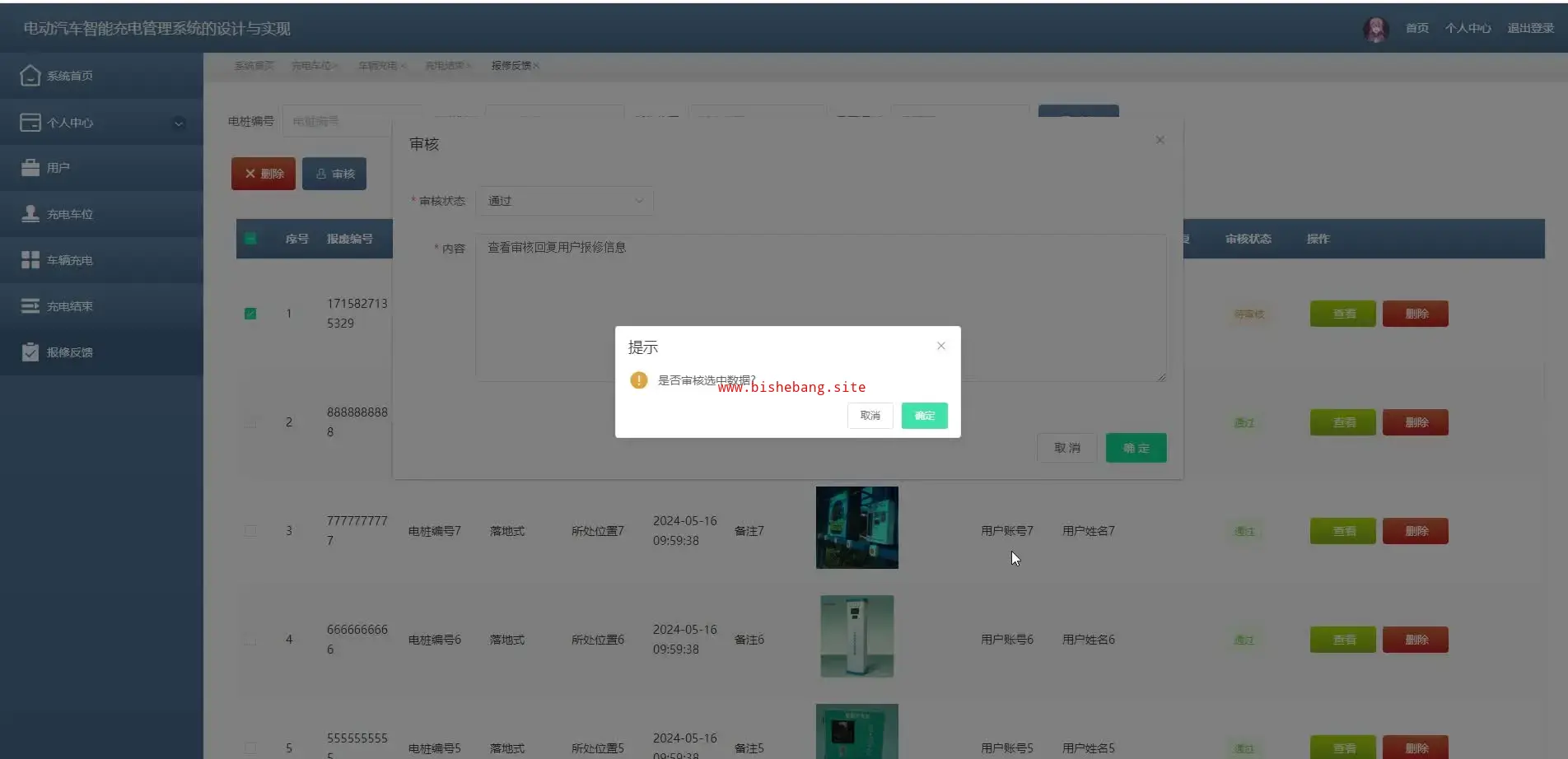Close the 审核 dialog with its X
This screenshot has height=759, width=1568.
point(1160,140)
